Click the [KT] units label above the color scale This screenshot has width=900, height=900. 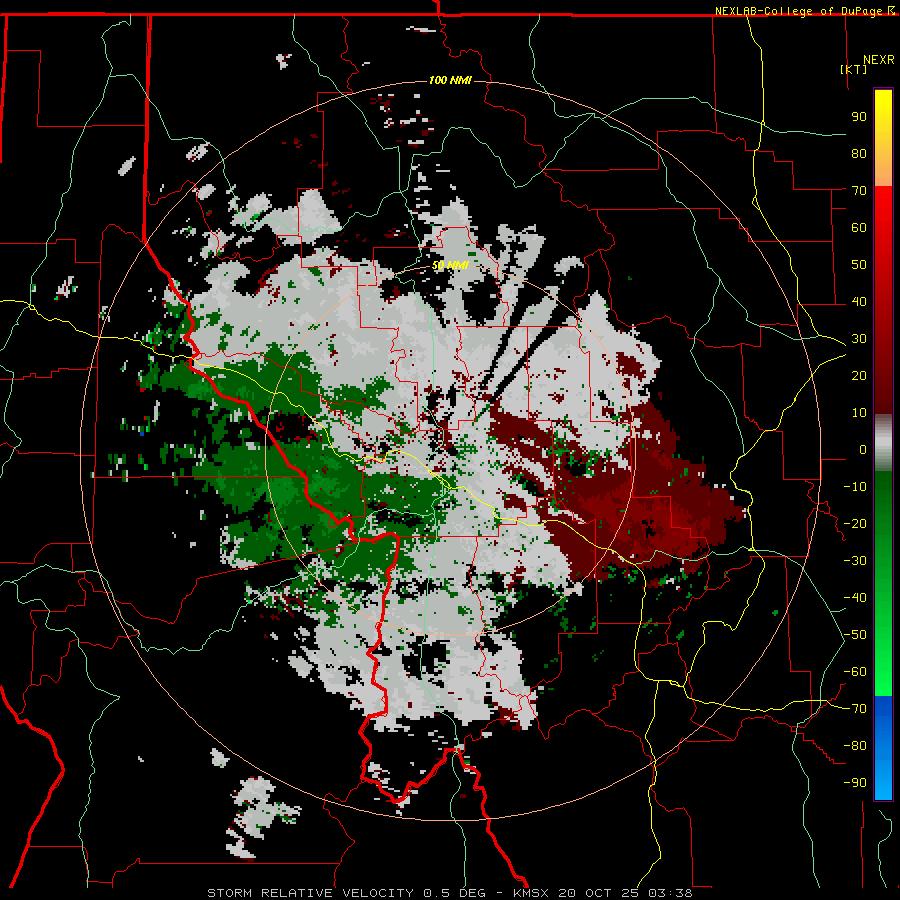[x=854, y=69]
